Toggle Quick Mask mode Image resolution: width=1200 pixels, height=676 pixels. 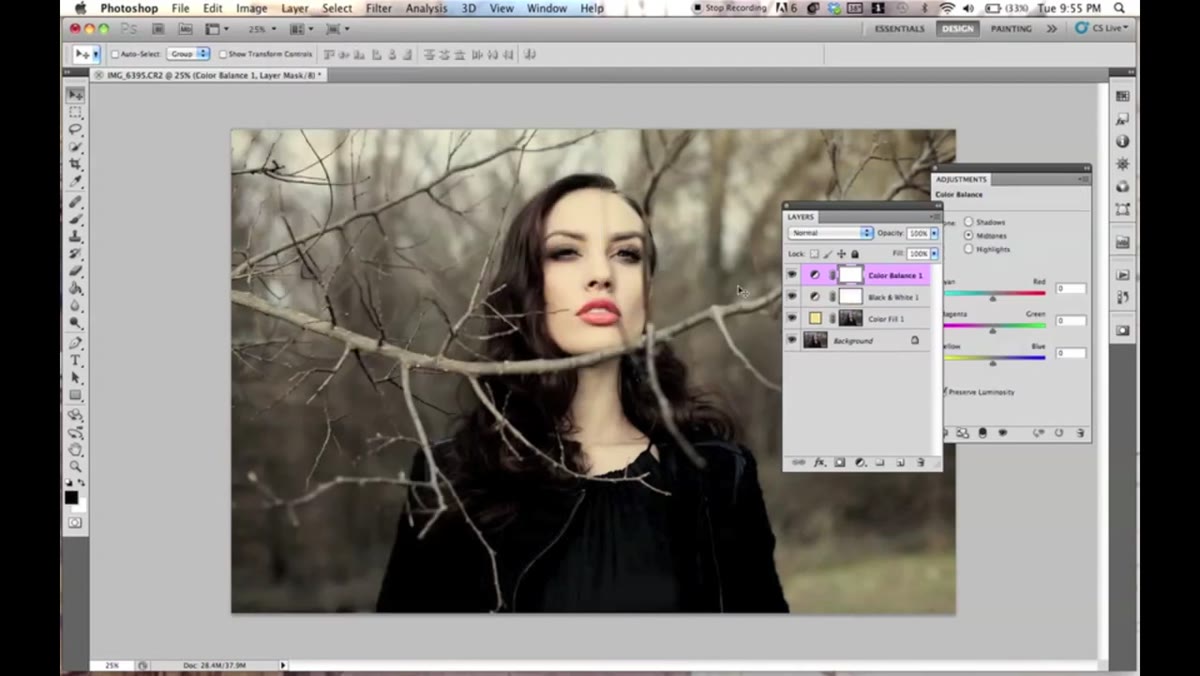tap(75, 522)
